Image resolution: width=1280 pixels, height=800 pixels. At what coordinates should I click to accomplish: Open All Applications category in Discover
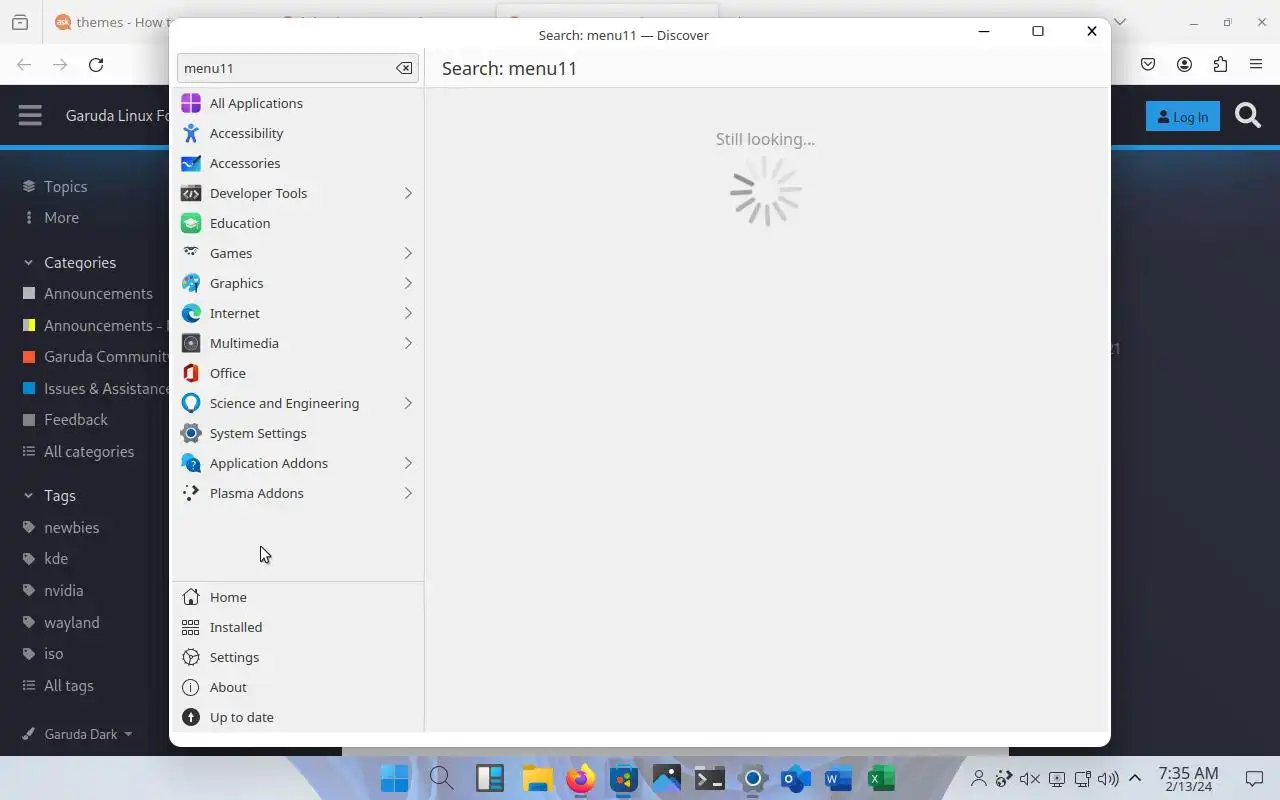point(298,103)
